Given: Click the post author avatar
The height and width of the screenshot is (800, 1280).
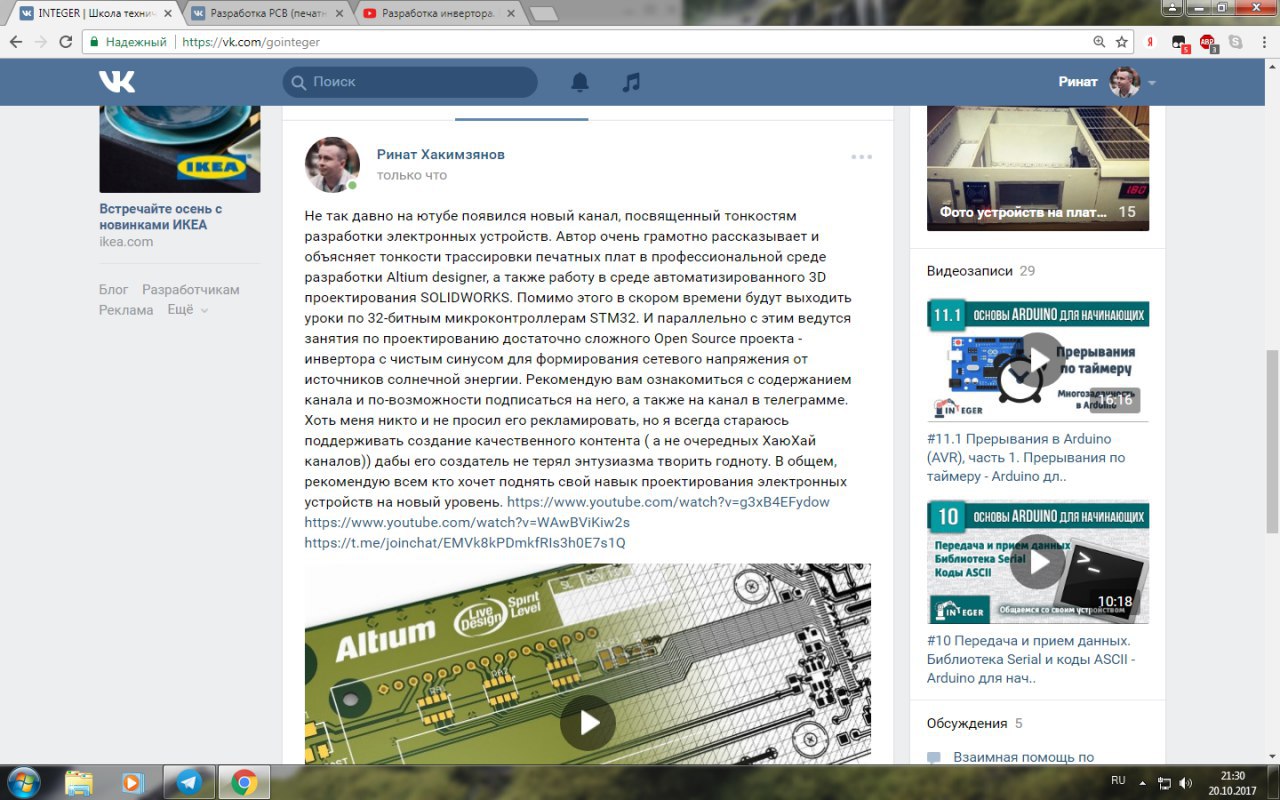Looking at the screenshot, I should pyautogui.click(x=332, y=165).
